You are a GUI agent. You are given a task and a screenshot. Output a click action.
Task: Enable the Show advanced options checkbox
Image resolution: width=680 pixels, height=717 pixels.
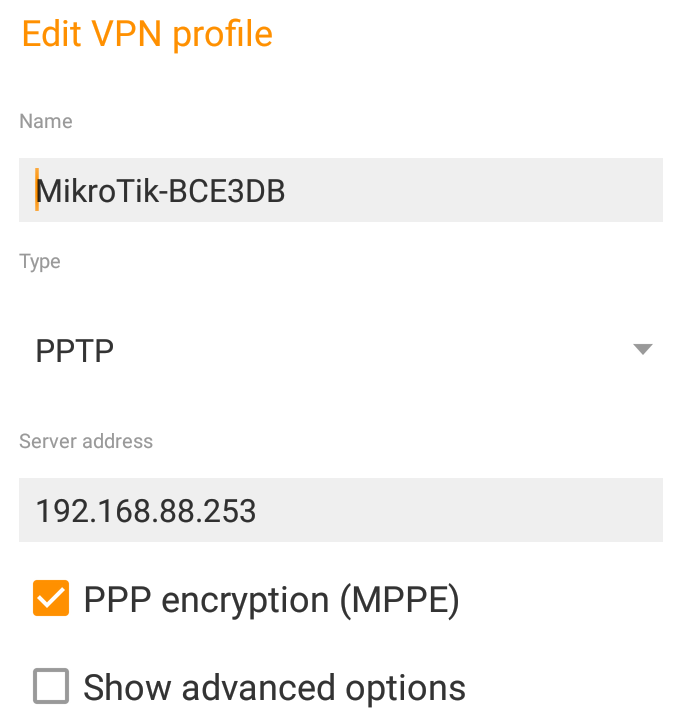coord(51,687)
